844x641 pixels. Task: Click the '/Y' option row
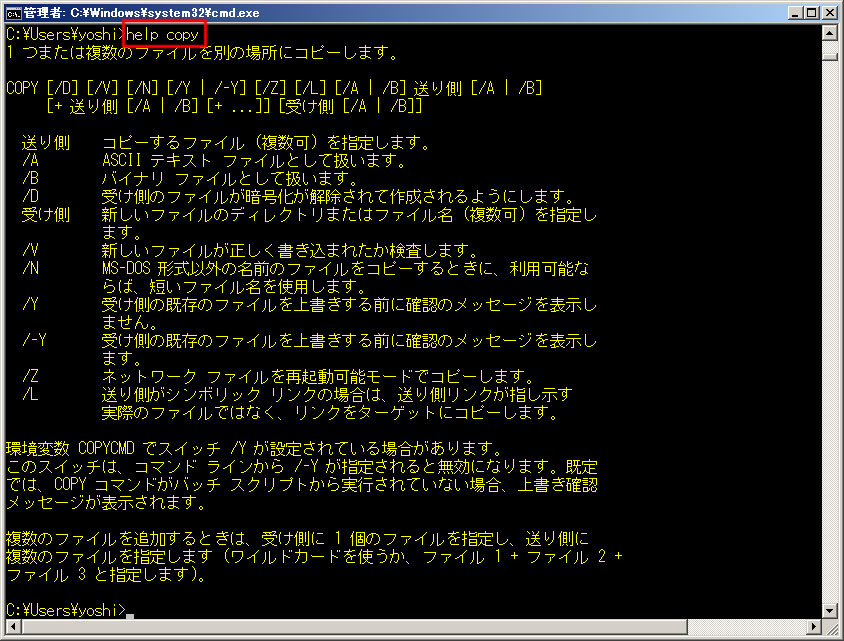[310, 313]
